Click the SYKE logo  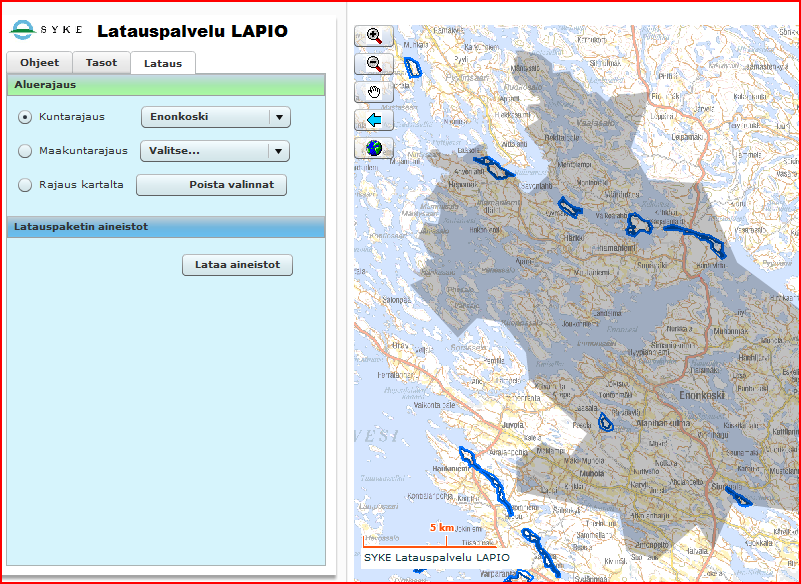point(46,30)
